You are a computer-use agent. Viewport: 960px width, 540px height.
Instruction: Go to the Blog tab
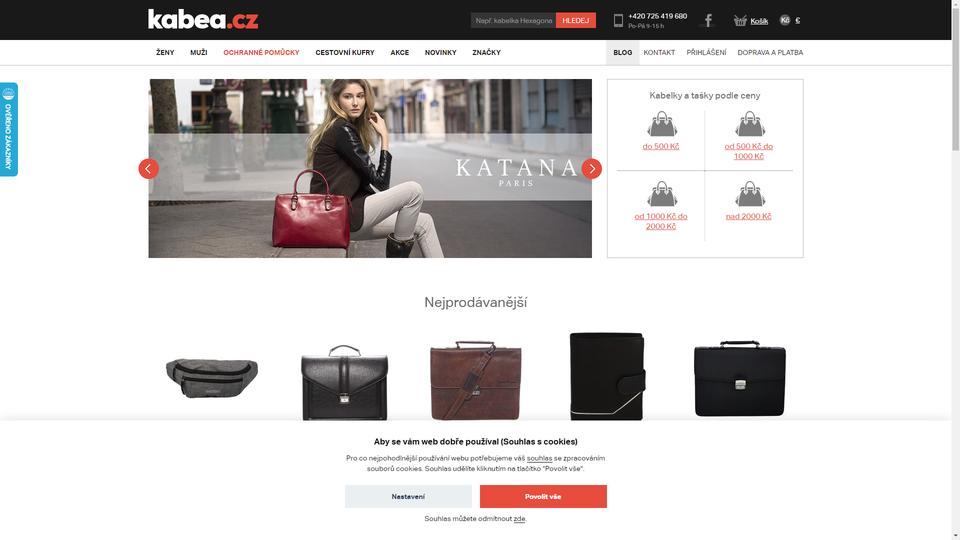pos(623,53)
